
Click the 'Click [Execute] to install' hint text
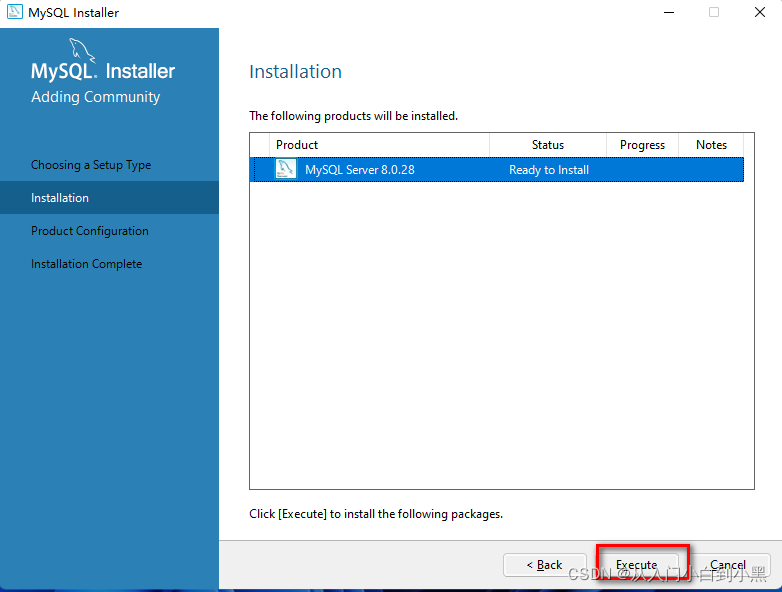tap(376, 514)
